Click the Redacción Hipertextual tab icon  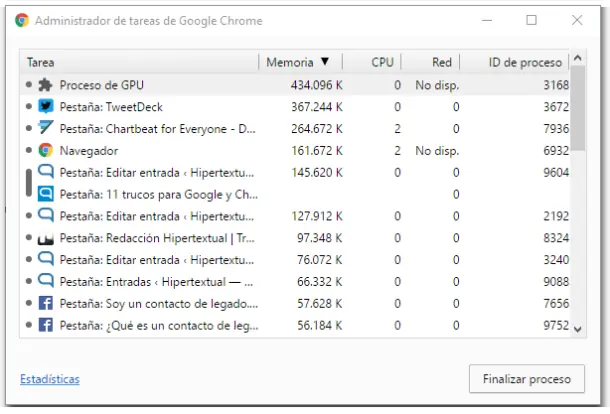coord(46,238)
